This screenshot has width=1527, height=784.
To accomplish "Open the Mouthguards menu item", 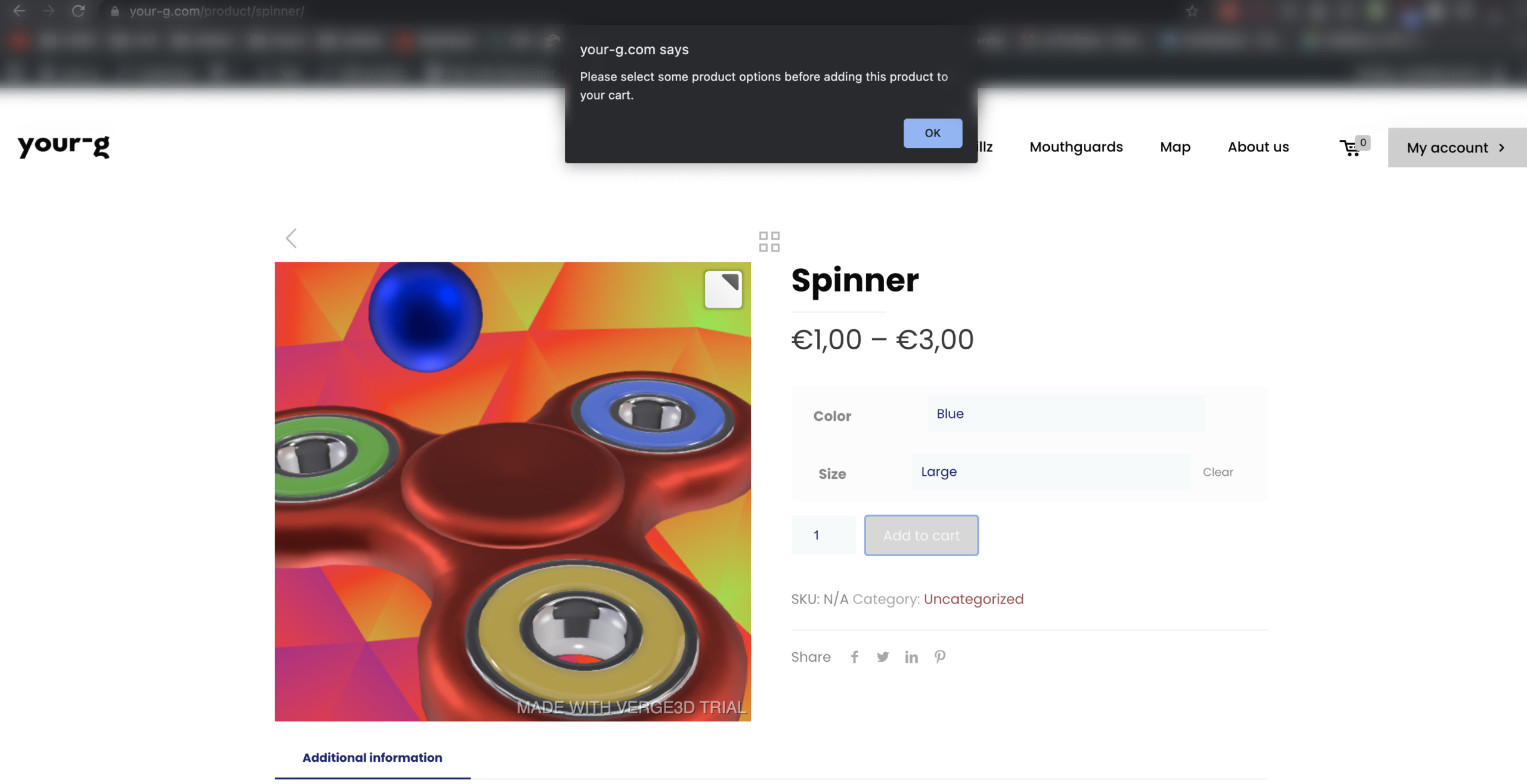I will pos(1076,147).
